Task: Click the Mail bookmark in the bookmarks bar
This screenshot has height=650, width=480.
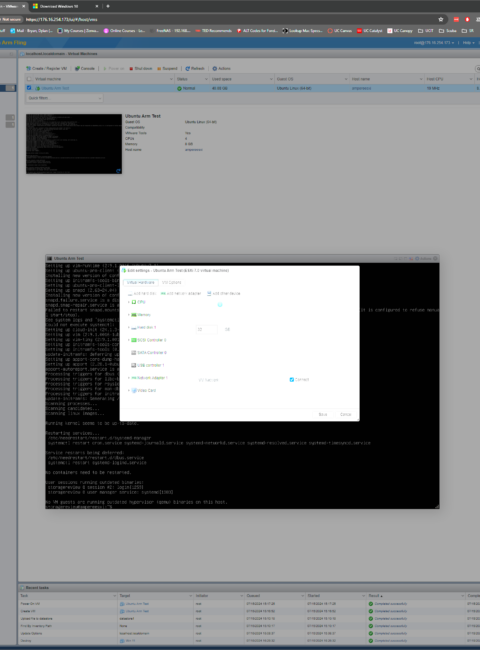Action: point(32,31)
